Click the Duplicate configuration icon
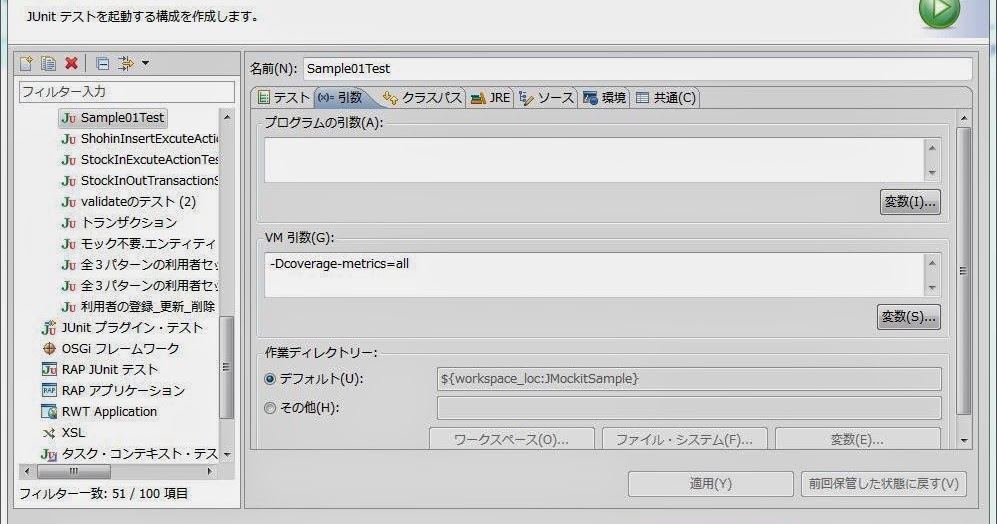The height and width of the screenshot is (524, 997). coord(48,63)
